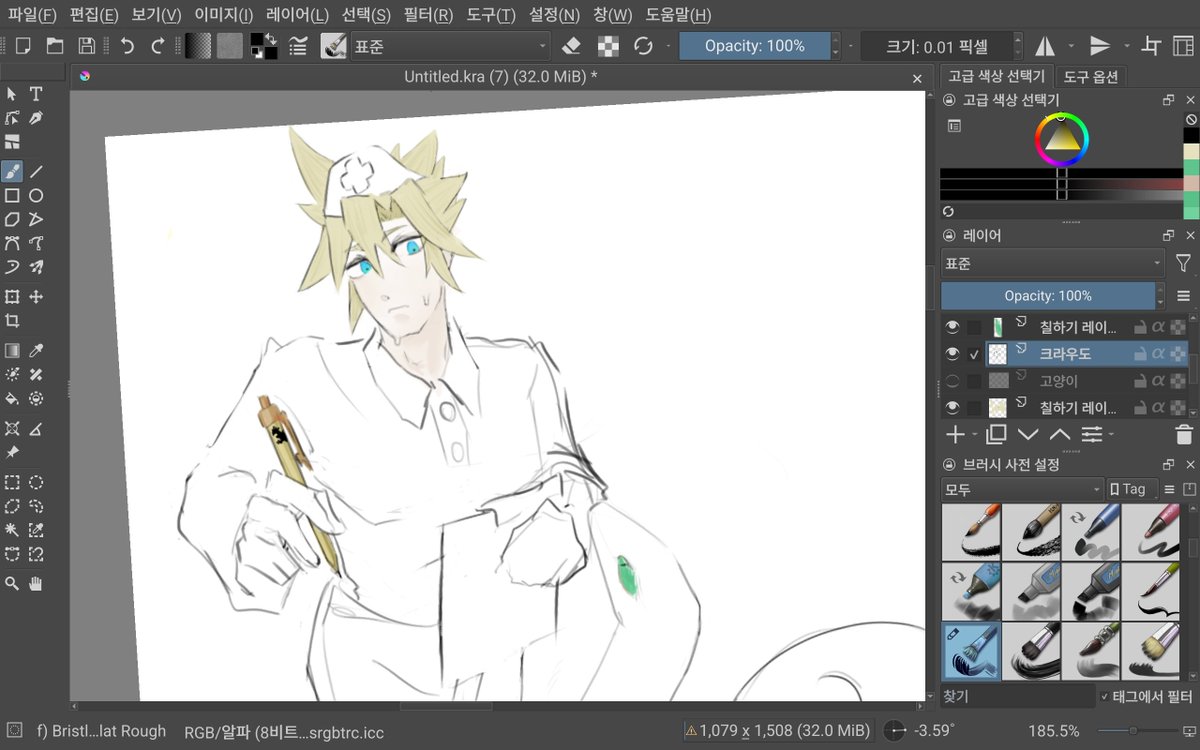Click the Tag button in brush presets
The width and height of the screenshot is (1200, 750).
pyautogui.click(x=1132, y=489)
